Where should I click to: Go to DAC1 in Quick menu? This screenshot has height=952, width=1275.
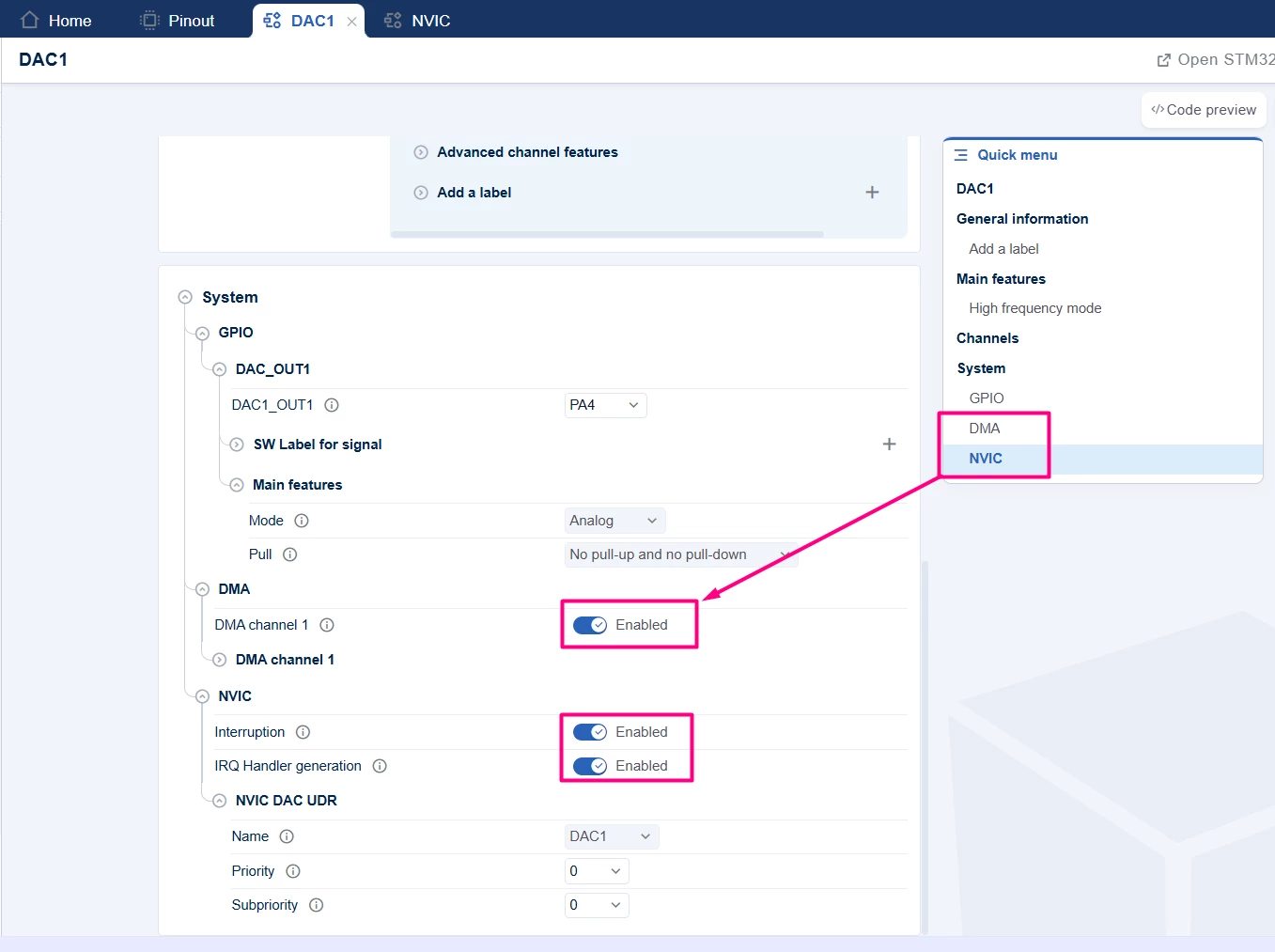pyautogui.click(x=974, y=189)
